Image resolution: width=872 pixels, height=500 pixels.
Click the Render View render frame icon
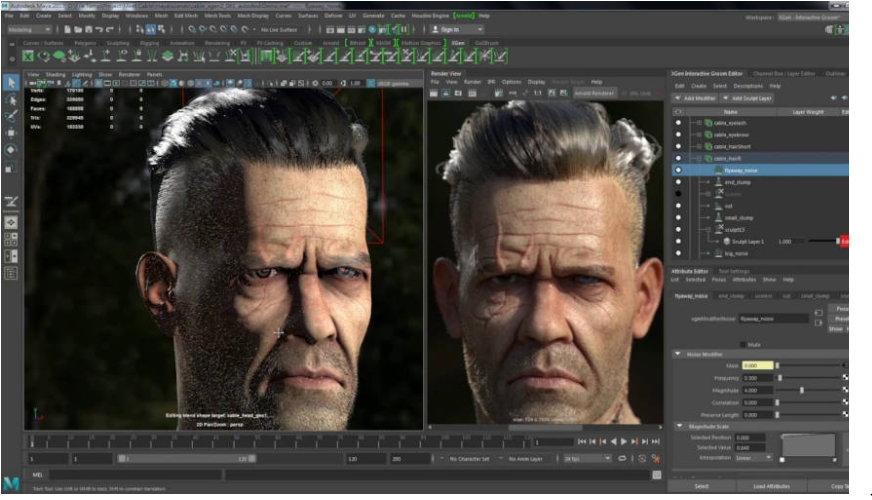434,93
